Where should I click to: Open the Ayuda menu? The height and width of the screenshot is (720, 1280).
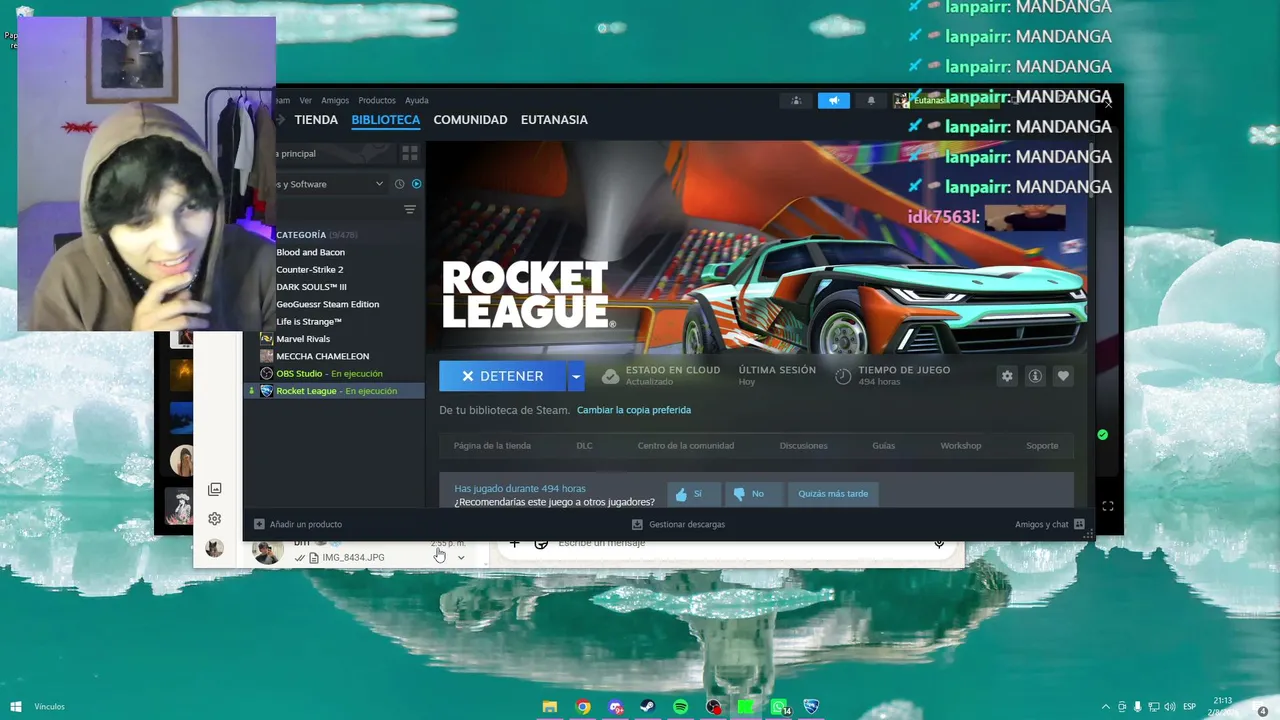pyautogui.click(x=417, y=100)
